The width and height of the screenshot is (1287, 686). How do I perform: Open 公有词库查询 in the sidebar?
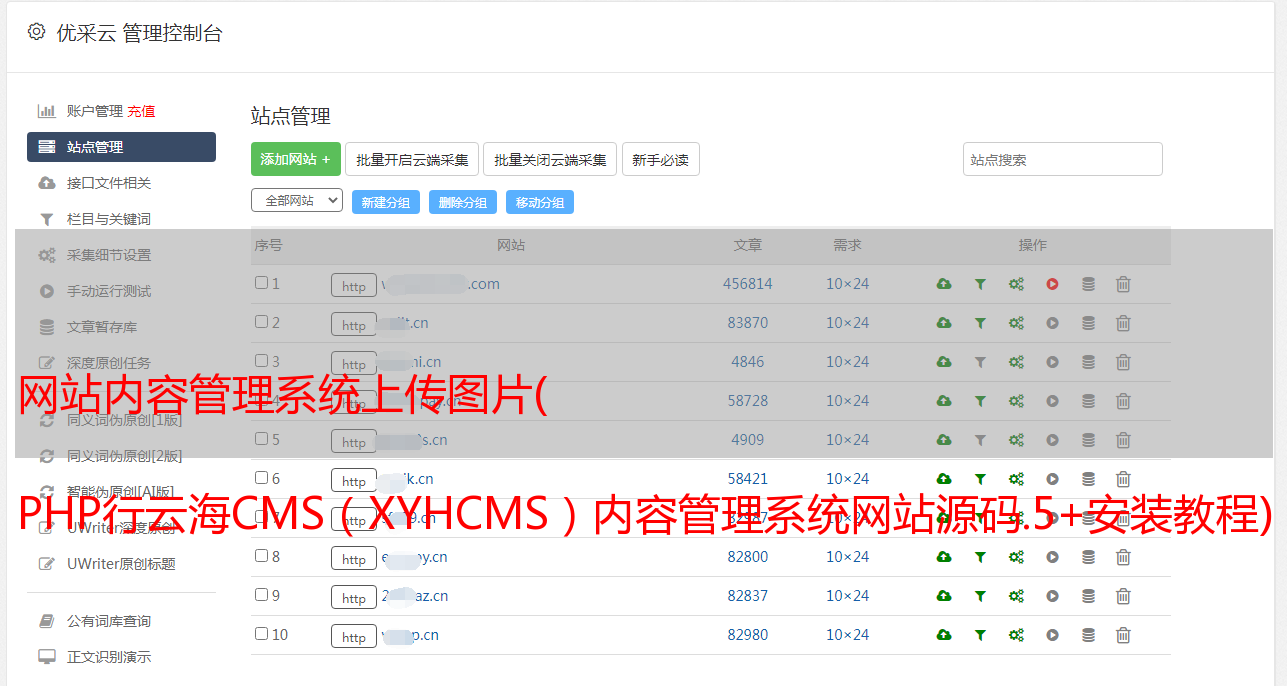pos(109,622)
